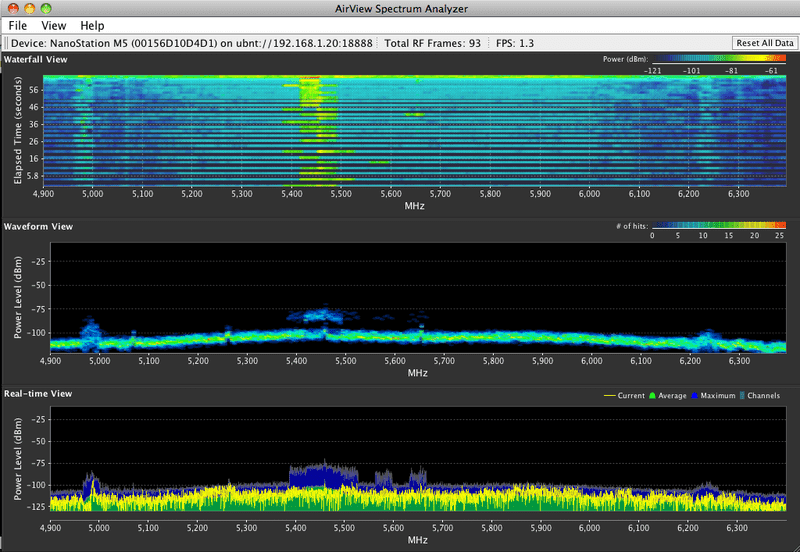Click the Waterfall View panel title
Screen dimensions: 800x552
pyautogui.click(x=36, y=60)
